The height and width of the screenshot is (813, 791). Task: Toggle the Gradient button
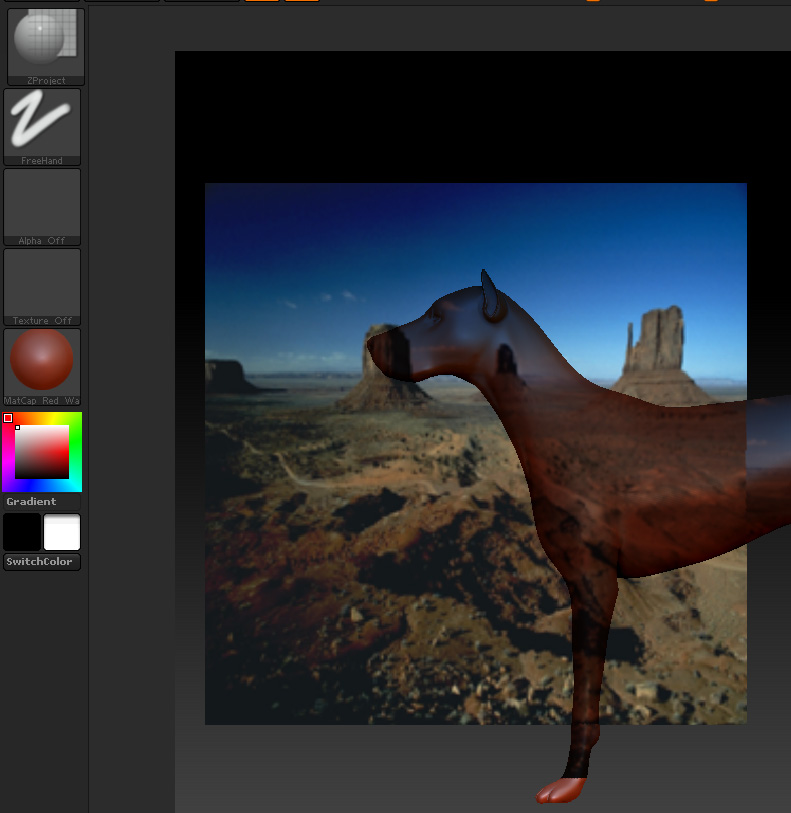[42, 501]
